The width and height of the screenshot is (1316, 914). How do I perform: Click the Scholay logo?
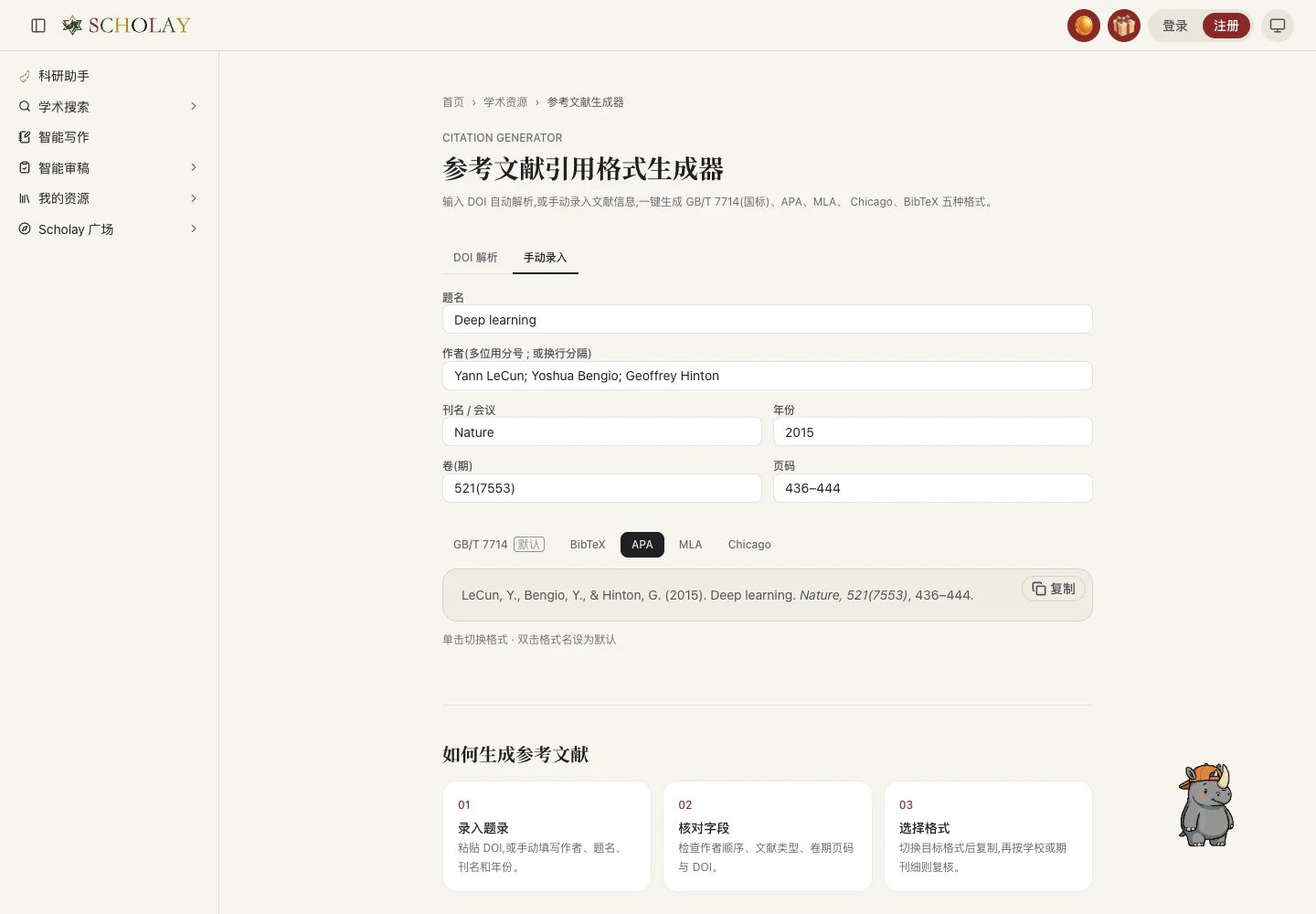tap(126, 26)
